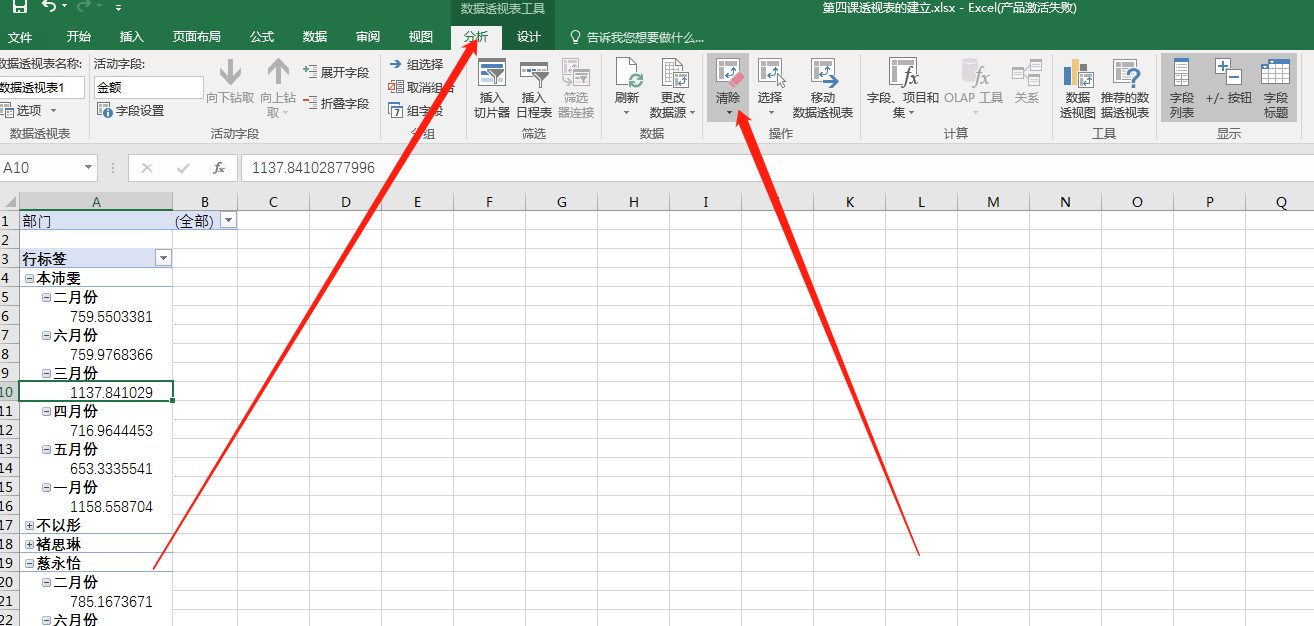
Task: Click 移动数据透视表 move pivot table
Action: (x=823, y=88)
